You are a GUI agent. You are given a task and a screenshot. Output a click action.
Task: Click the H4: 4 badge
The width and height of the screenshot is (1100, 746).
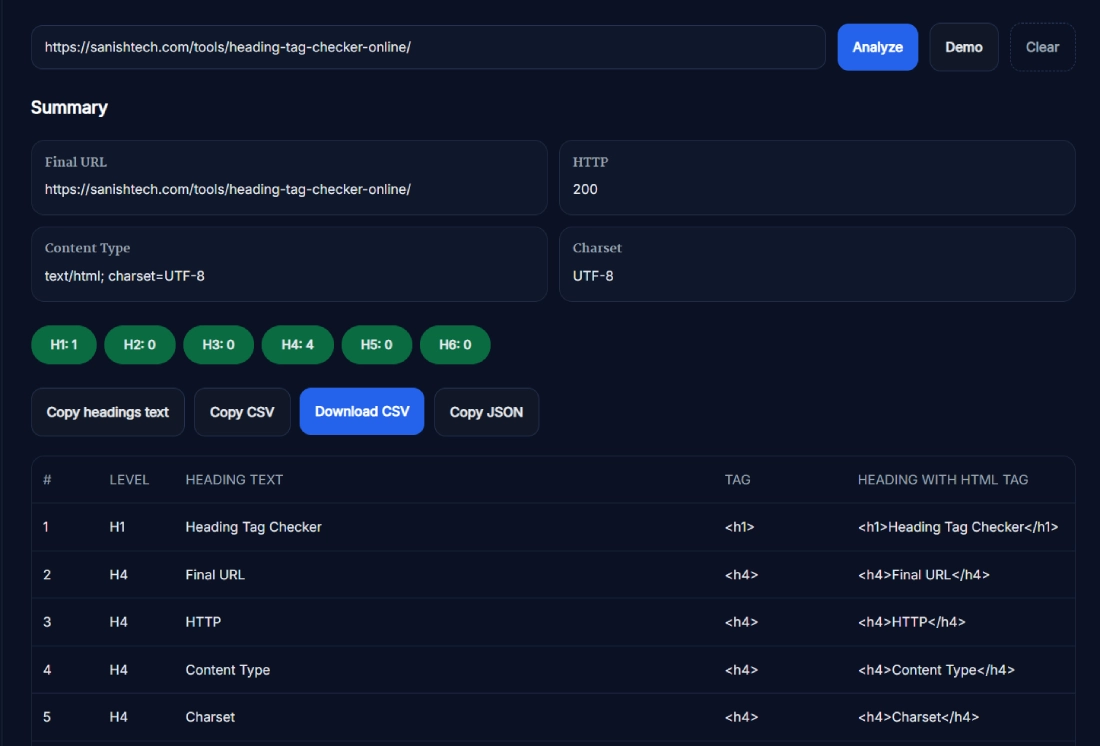click(x=297, y=345)
